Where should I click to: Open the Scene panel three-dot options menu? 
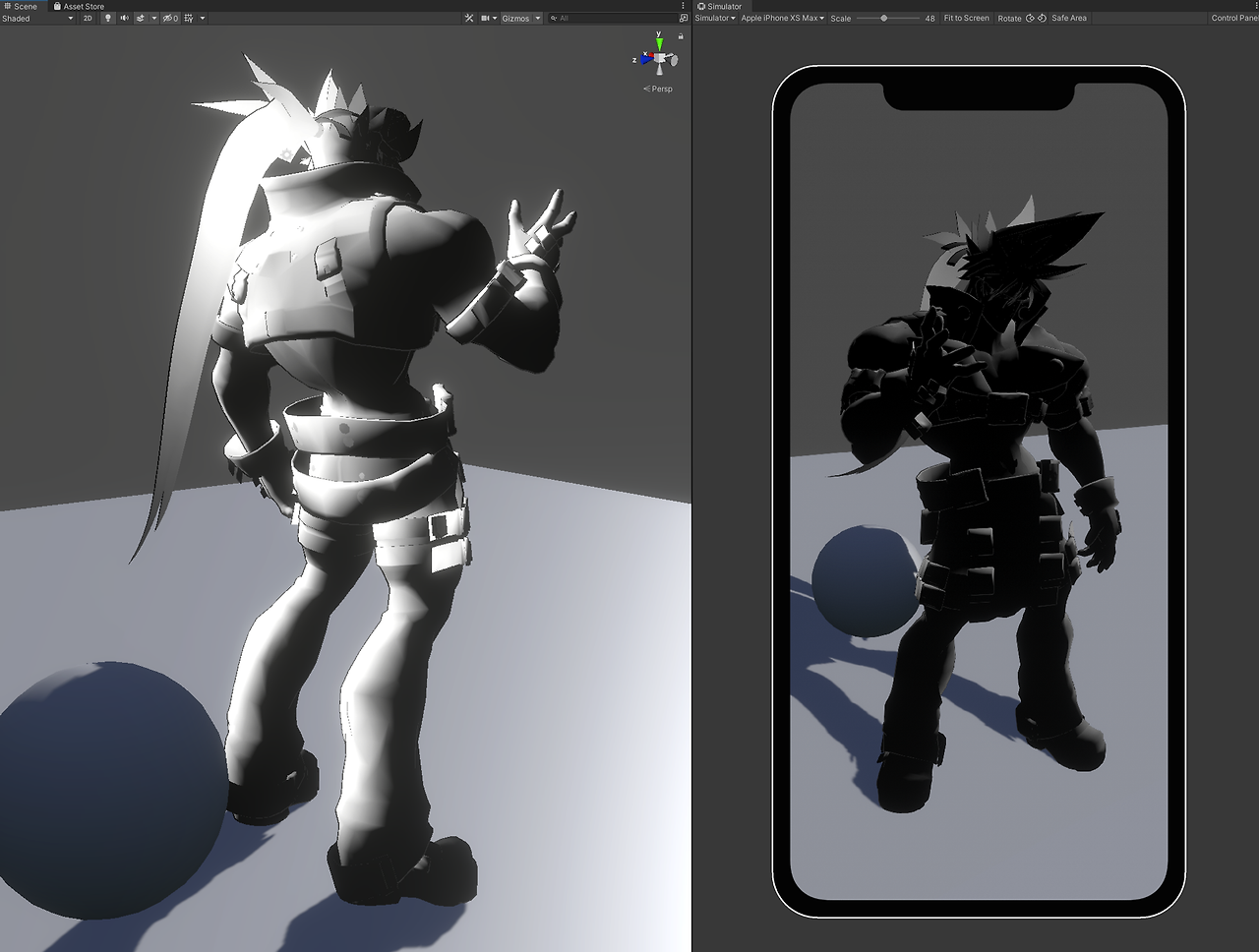pyautogui.click(x=683, y=6)
